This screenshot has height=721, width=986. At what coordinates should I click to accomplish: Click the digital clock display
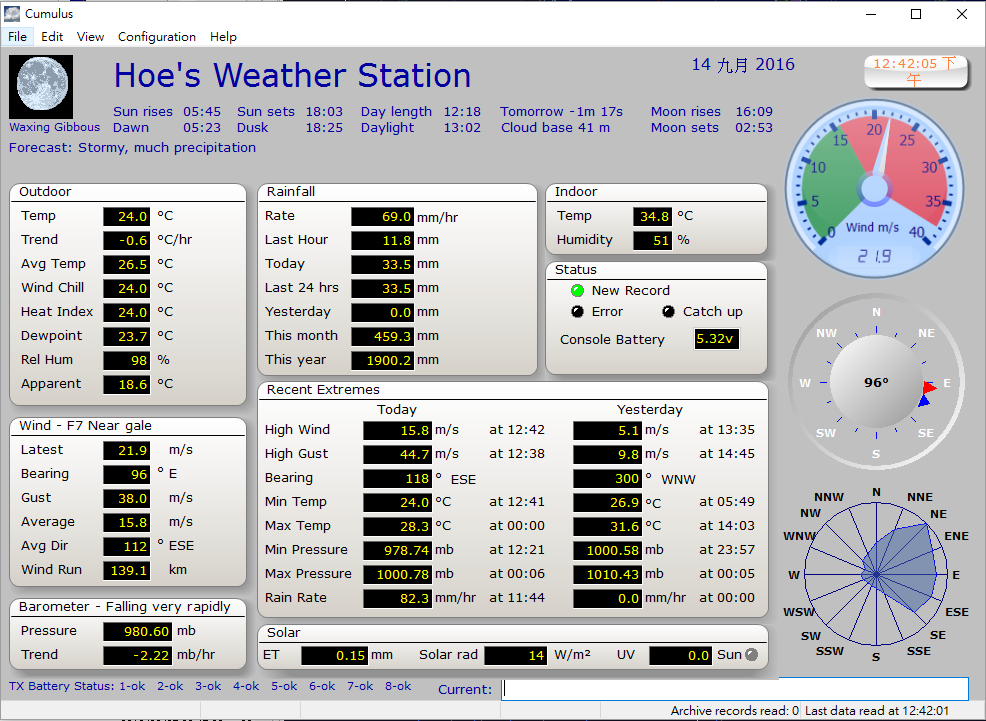915,71
